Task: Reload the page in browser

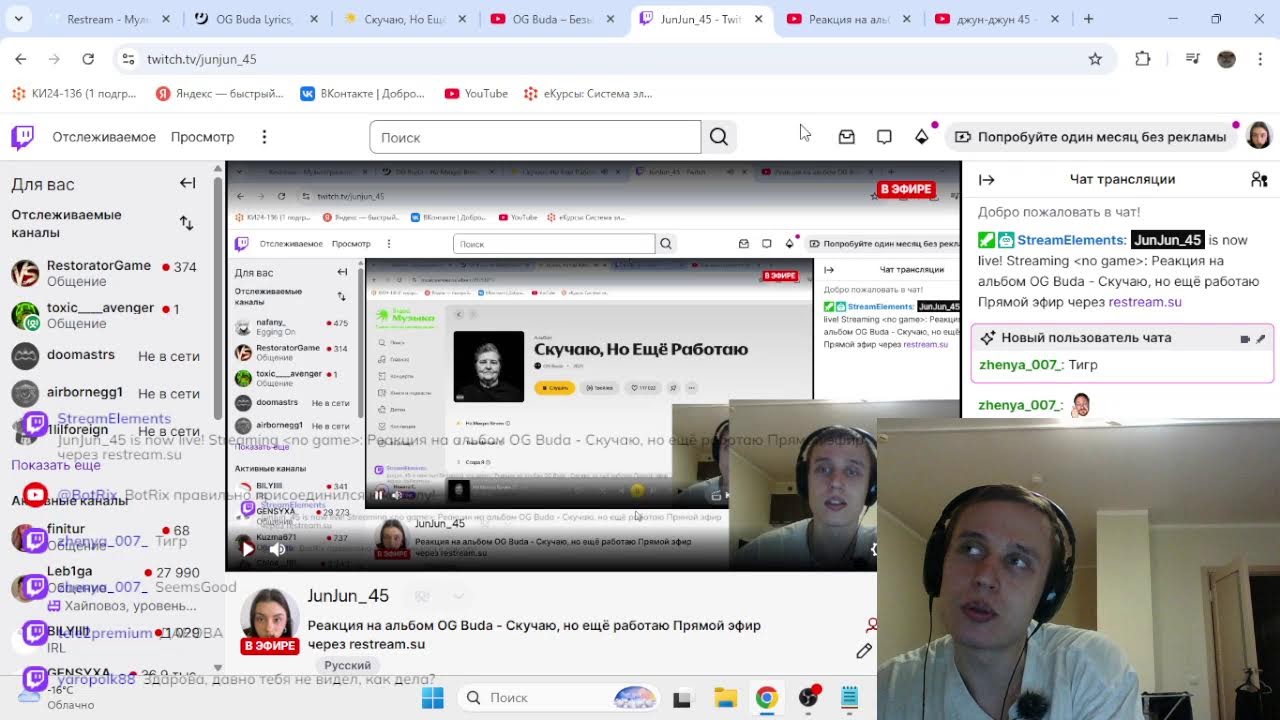Action: [x=88, y=59]
